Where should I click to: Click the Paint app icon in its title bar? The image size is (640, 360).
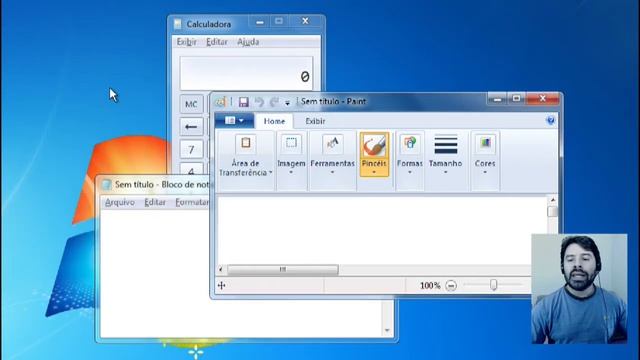(x=220, y=102)
